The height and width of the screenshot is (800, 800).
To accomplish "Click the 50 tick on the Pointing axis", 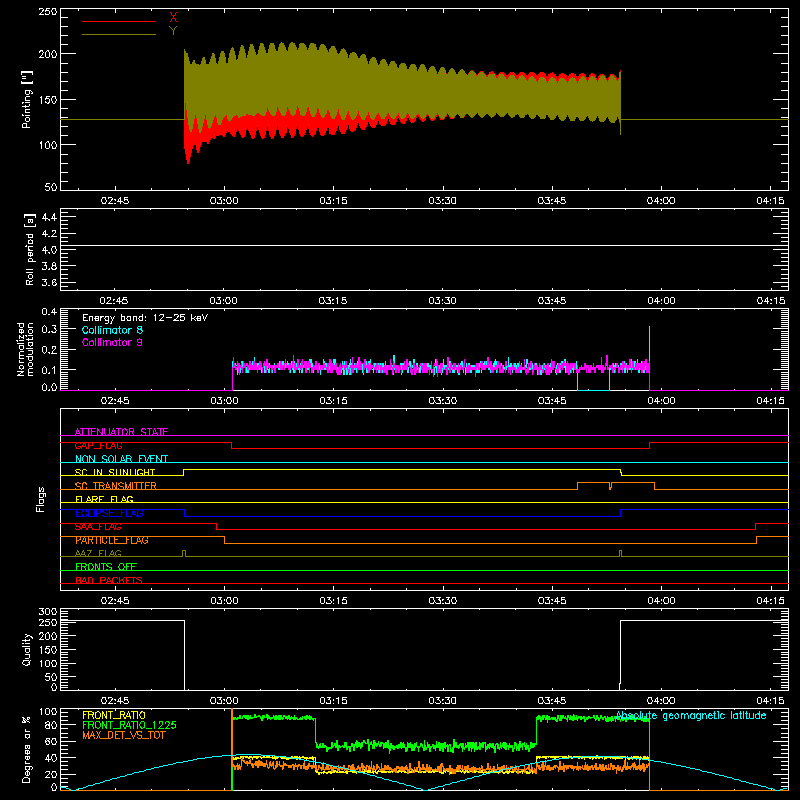I will (51, 187).
